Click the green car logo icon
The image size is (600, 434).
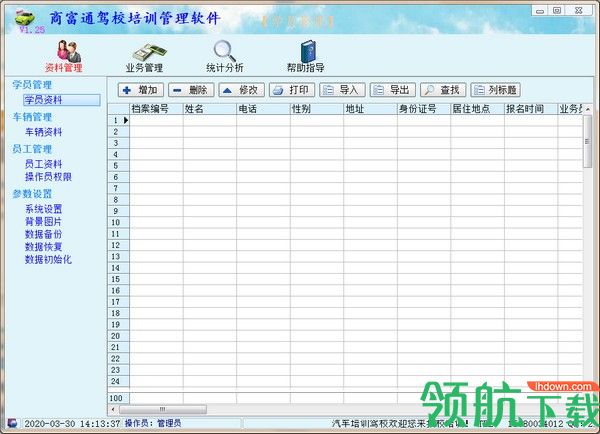click(24, 18)
